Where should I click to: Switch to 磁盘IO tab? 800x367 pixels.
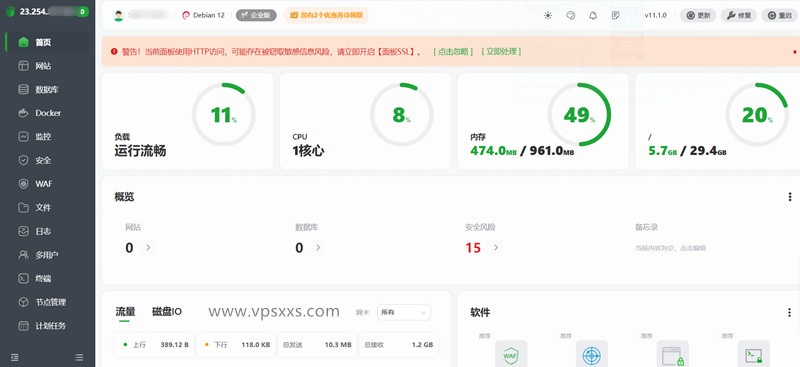[167, 312]
